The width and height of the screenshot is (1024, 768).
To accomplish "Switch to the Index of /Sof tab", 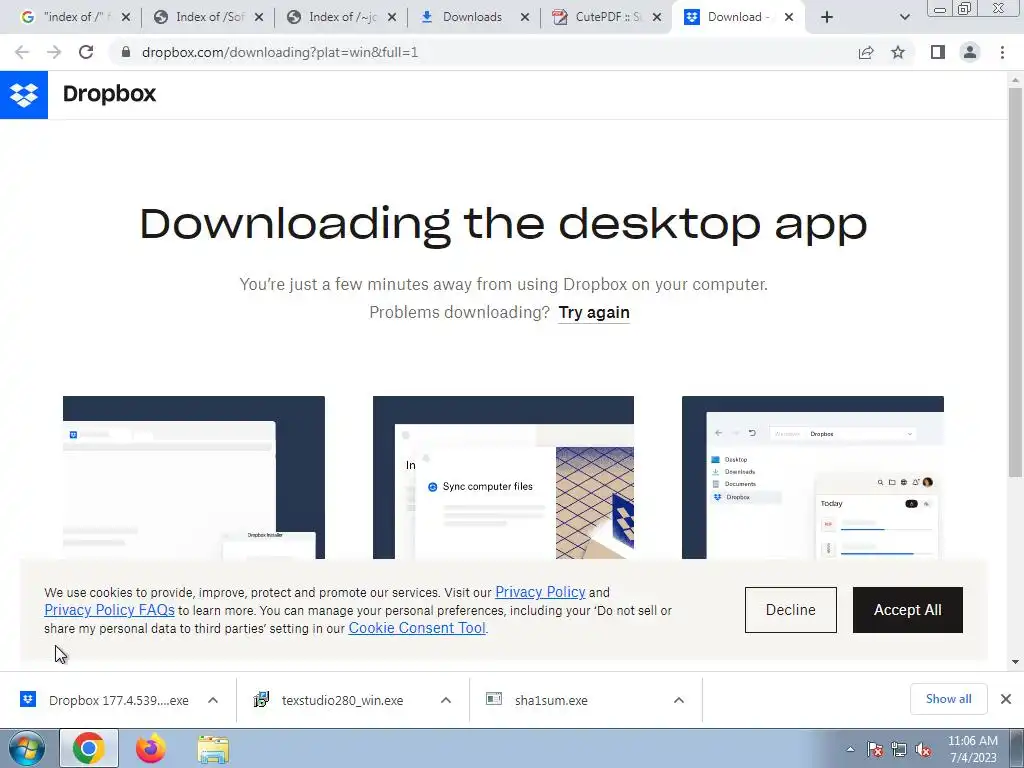I will click(208, 17).
